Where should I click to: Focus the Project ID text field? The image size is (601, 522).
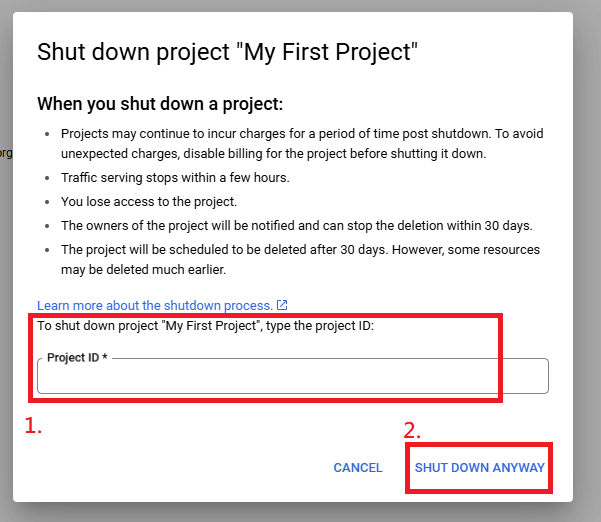292,378
